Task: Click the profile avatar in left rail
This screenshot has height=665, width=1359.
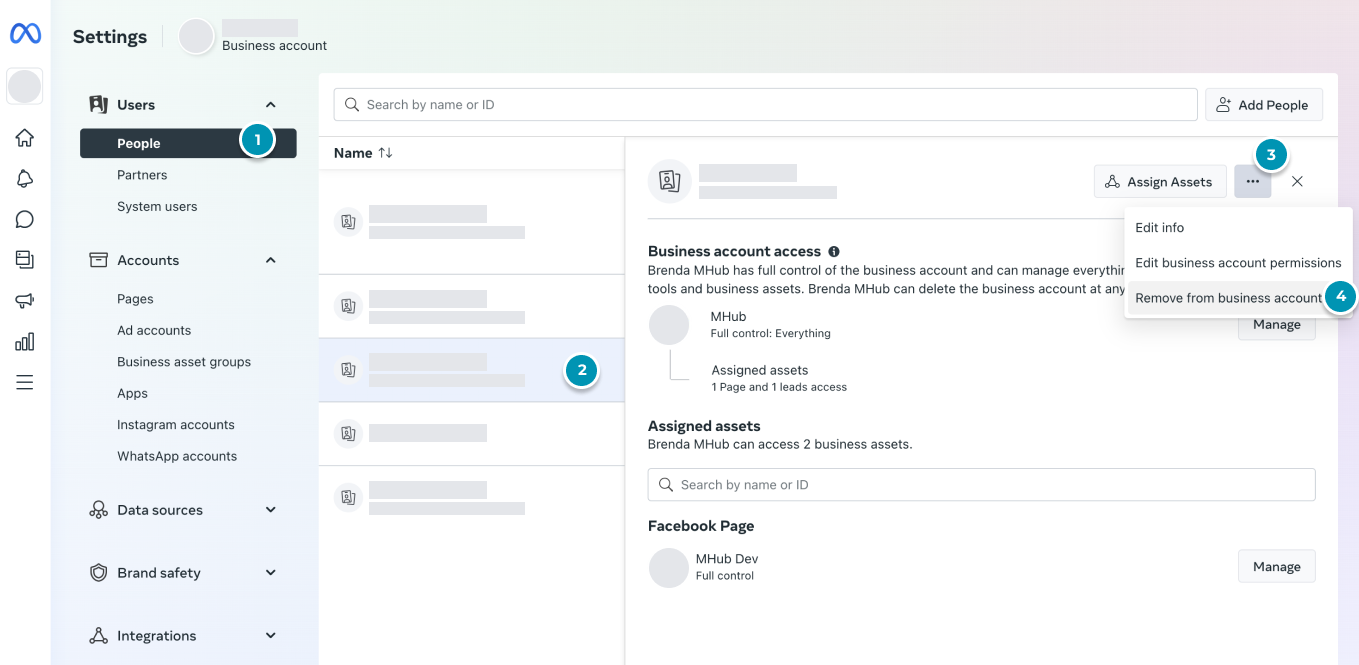Action: coord(25,86)
